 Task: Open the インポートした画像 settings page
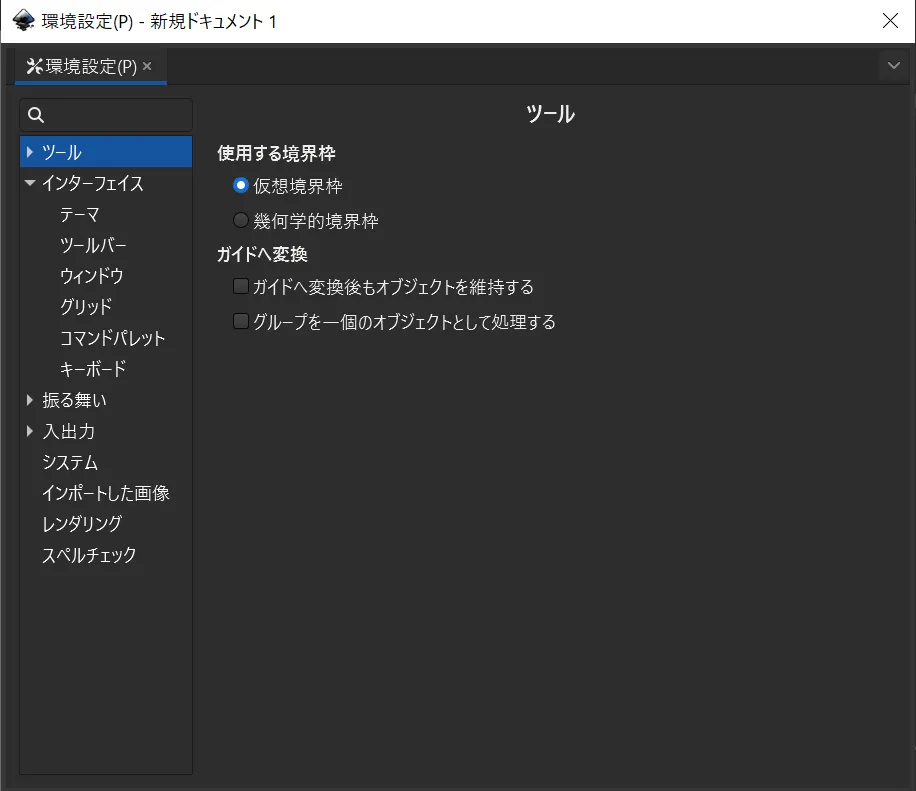(x=105, y=493)
